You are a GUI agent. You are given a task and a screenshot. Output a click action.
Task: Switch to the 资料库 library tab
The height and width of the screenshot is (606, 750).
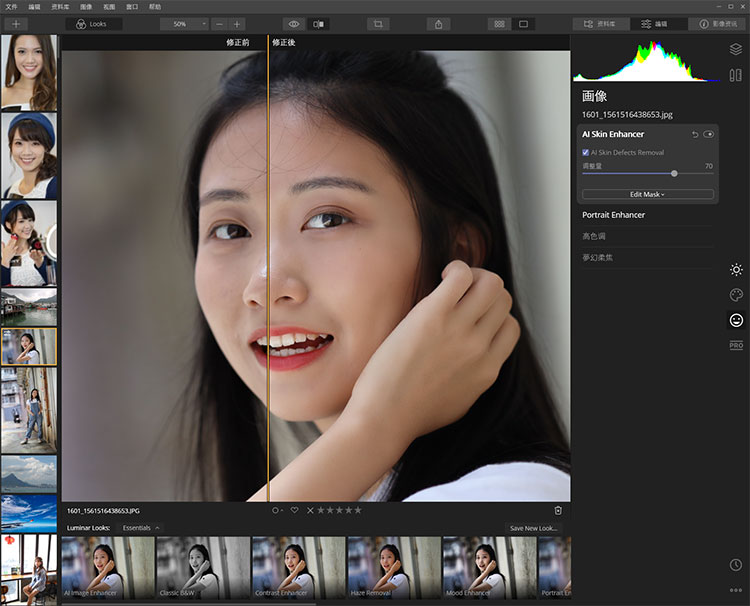601,24
